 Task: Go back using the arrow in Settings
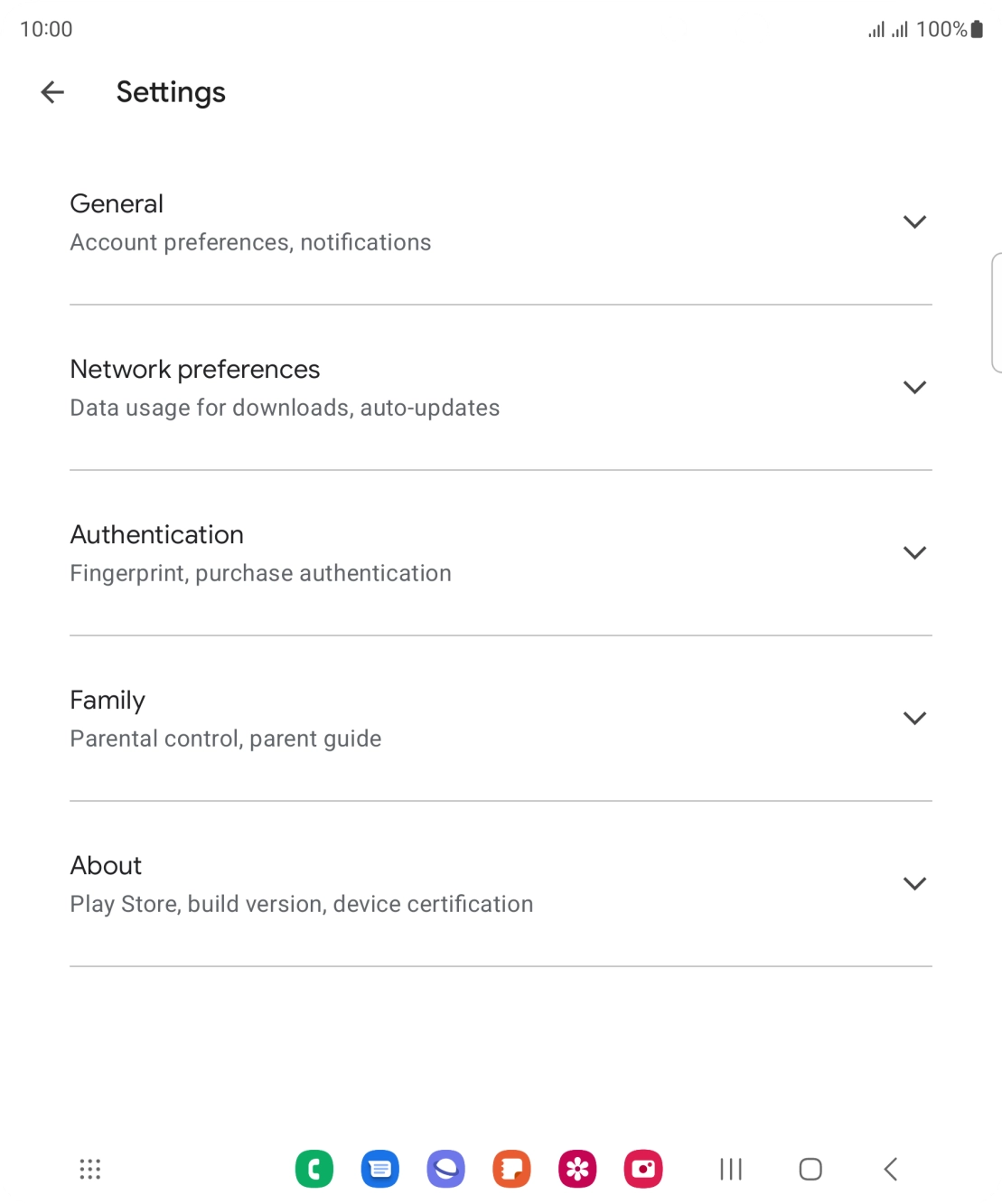coord(52,91)
